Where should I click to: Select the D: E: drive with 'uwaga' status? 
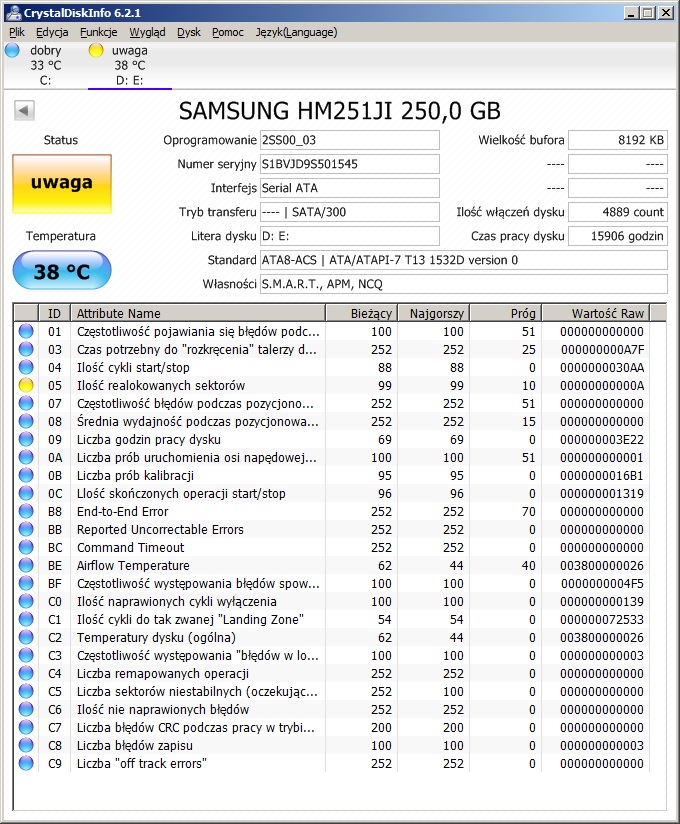click(x=129, y=65)
